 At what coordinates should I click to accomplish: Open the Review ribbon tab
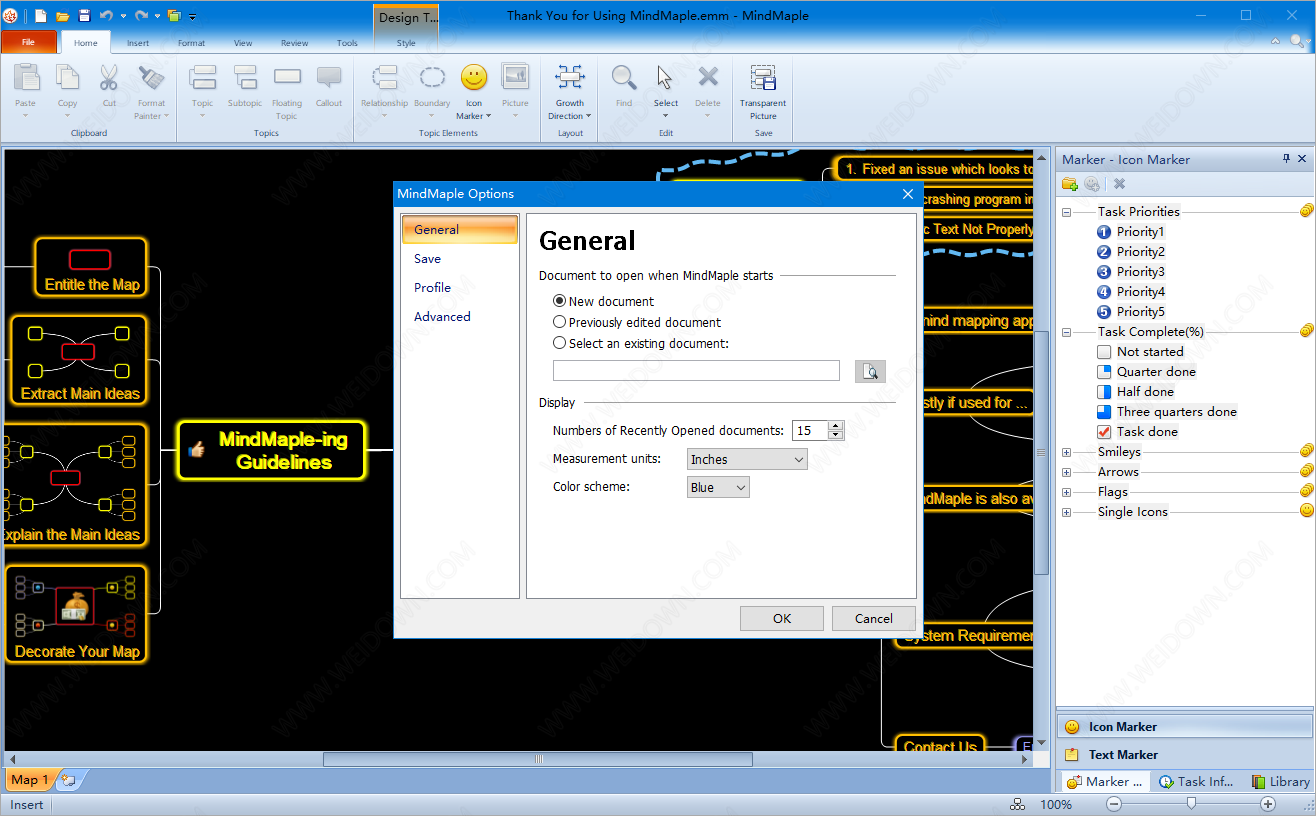click(295, 43)
